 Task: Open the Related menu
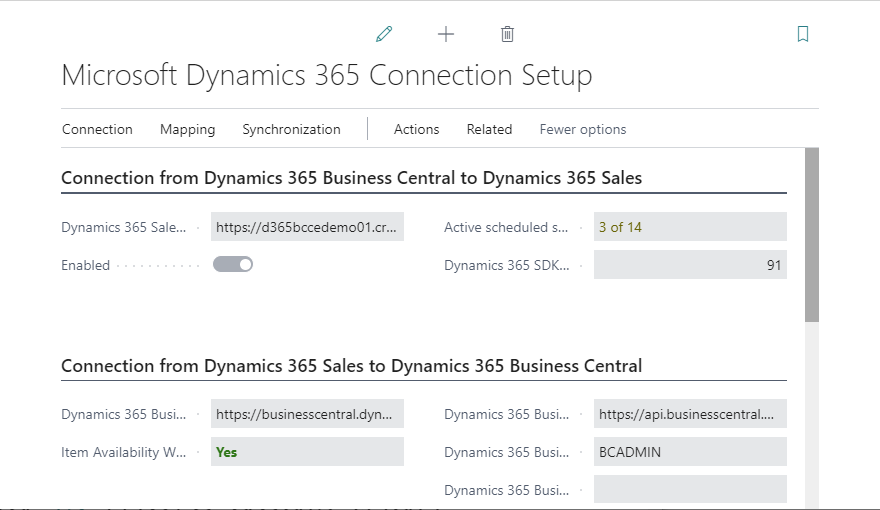489,129
